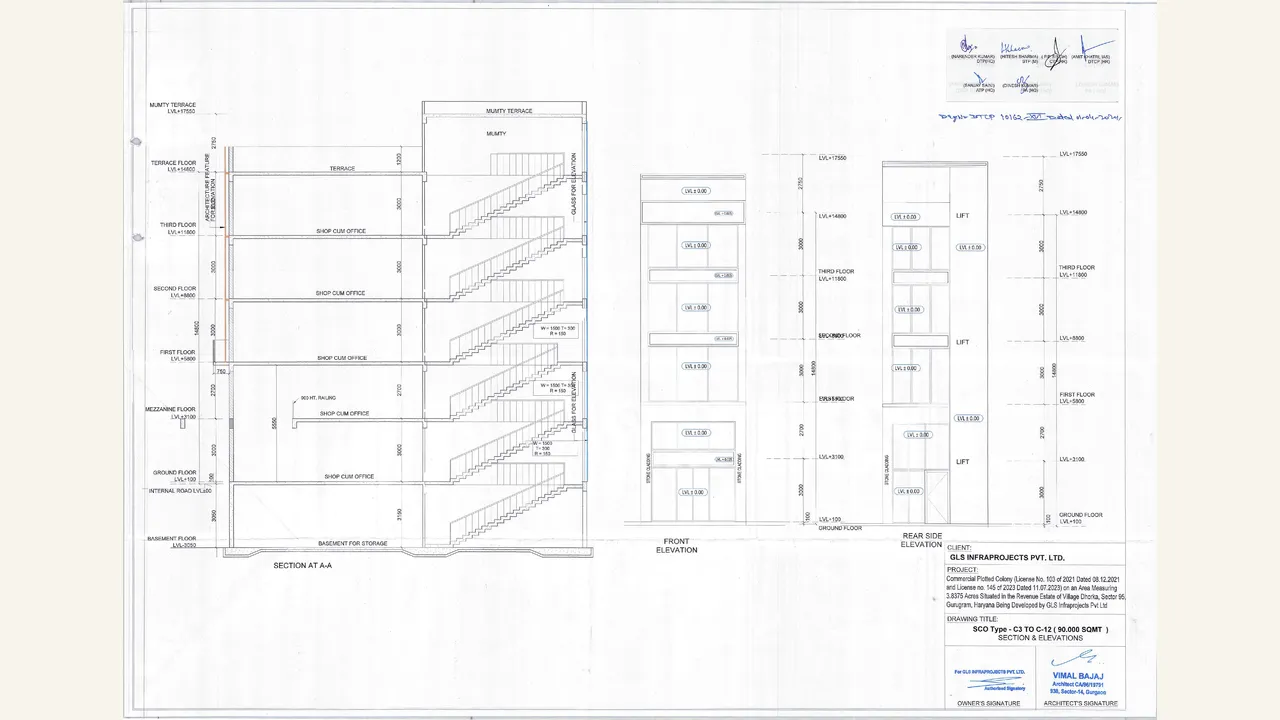Viewport: 1280px width, 720px height.
Task: Click the "INTERNAL ROAD LVL±00" label
Action: click(180, 491)
